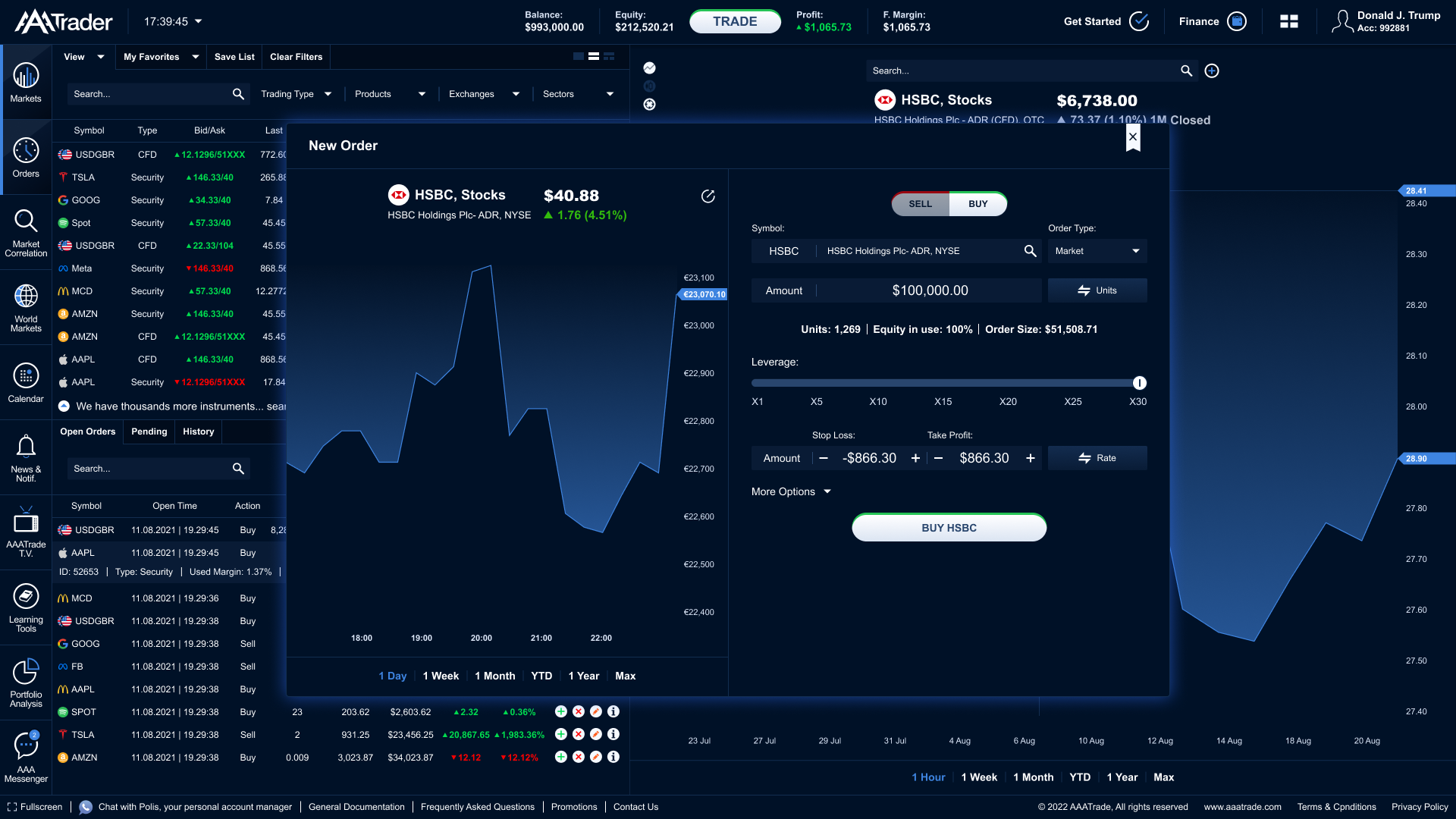Open Market Correlation from the sidebar
The width and height of the screenshot is (1456, 819).
26,232
